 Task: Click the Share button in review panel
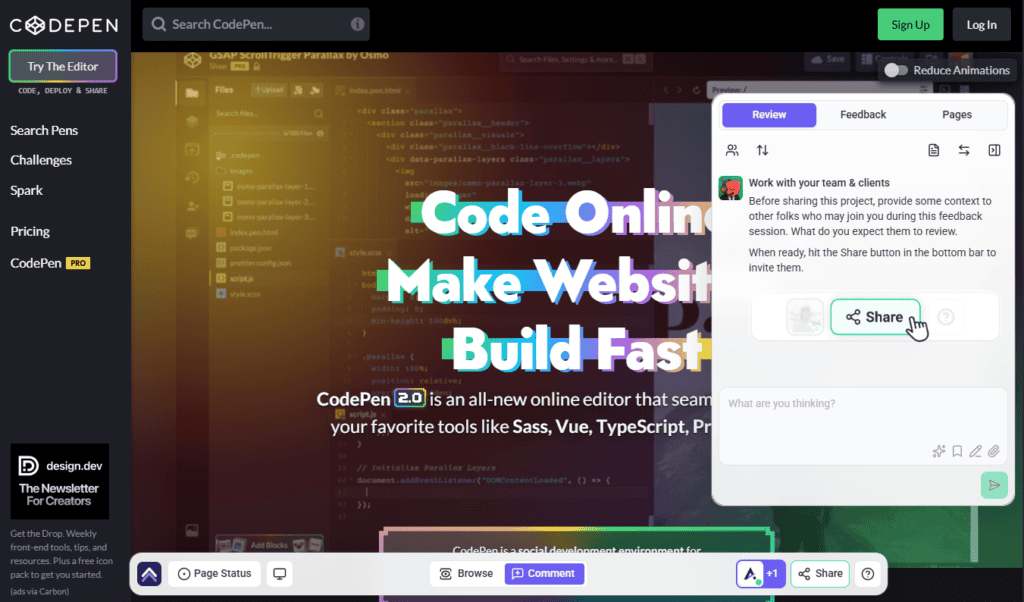coord(875,317)
